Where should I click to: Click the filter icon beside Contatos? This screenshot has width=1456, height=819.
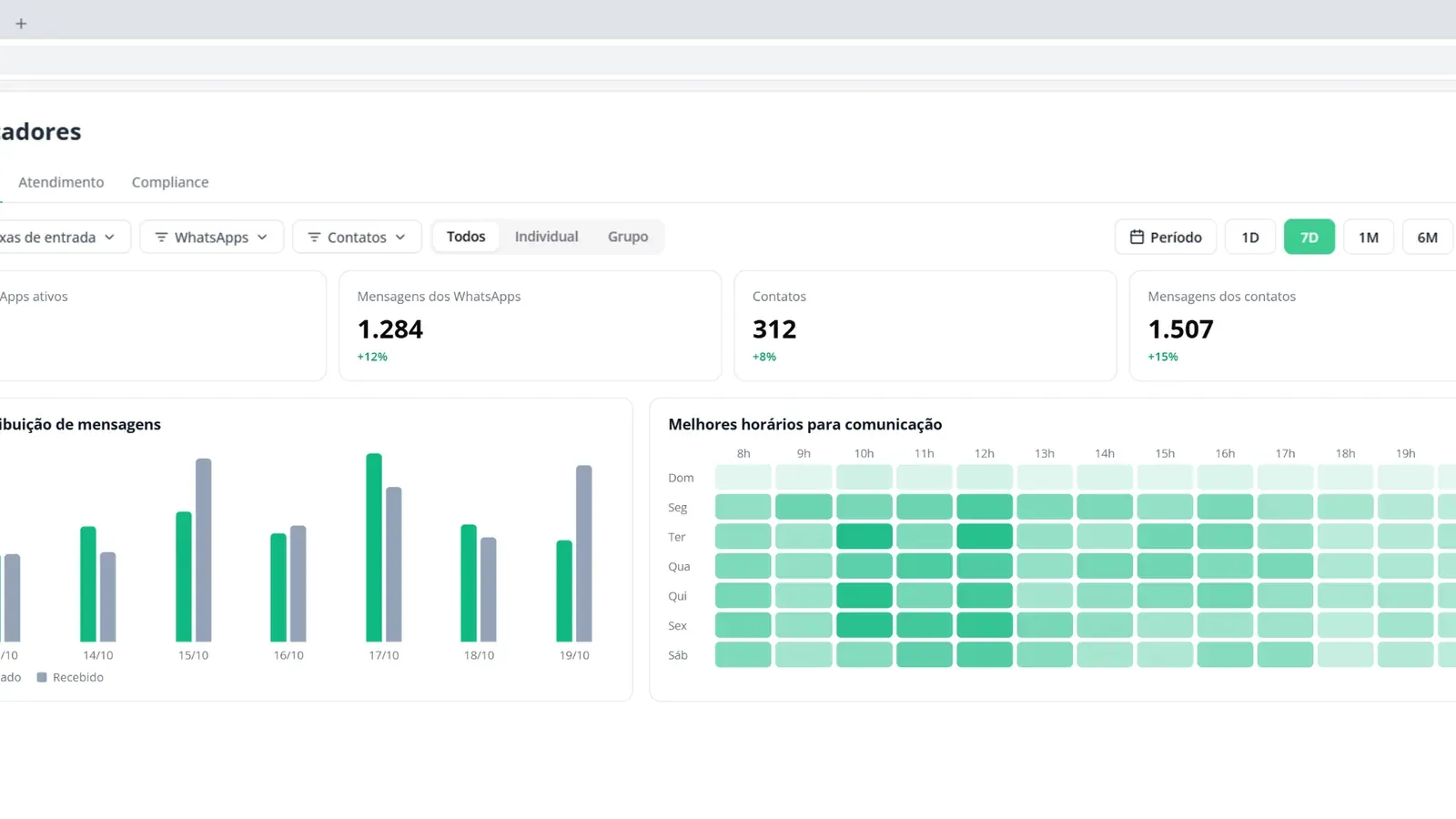[314, 238]
